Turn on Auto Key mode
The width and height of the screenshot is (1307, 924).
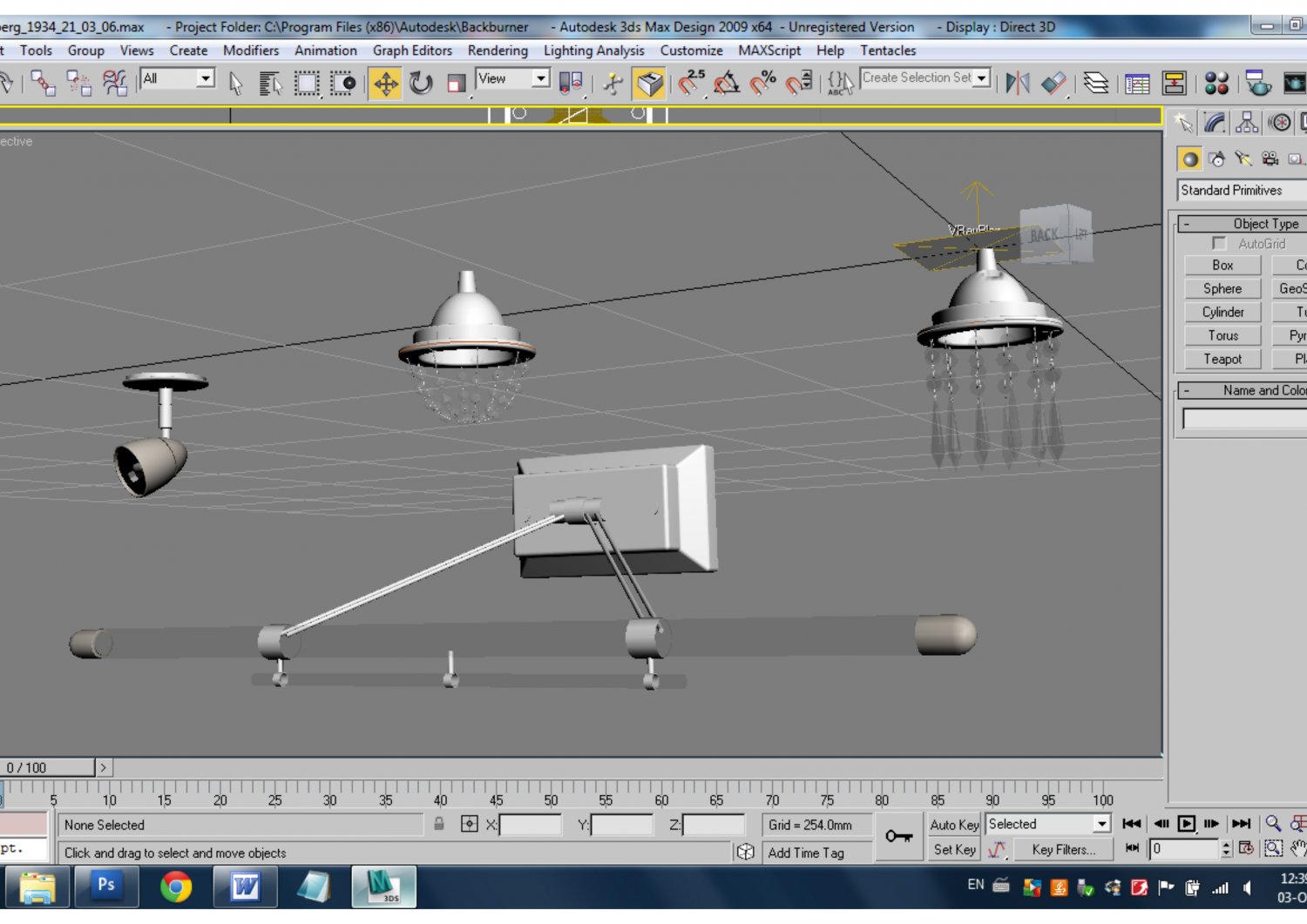point(953,825)
